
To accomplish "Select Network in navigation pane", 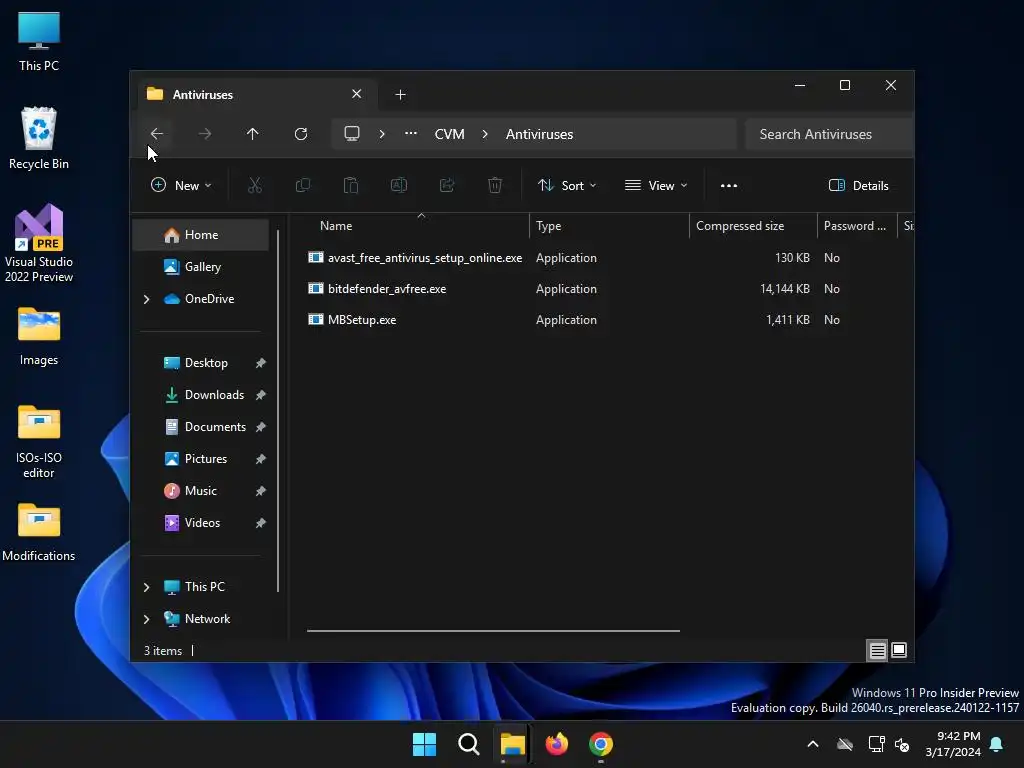I will pos(207,619).
